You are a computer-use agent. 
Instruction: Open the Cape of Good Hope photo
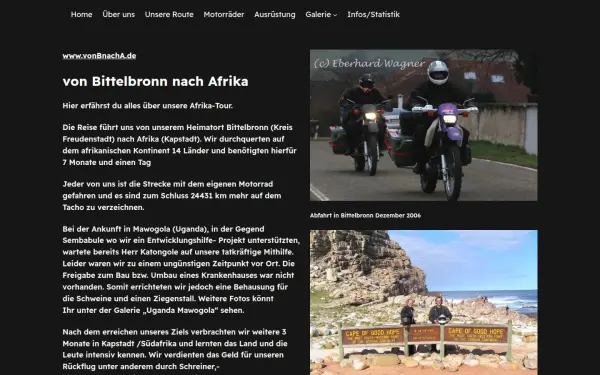(x=424, y=302)
